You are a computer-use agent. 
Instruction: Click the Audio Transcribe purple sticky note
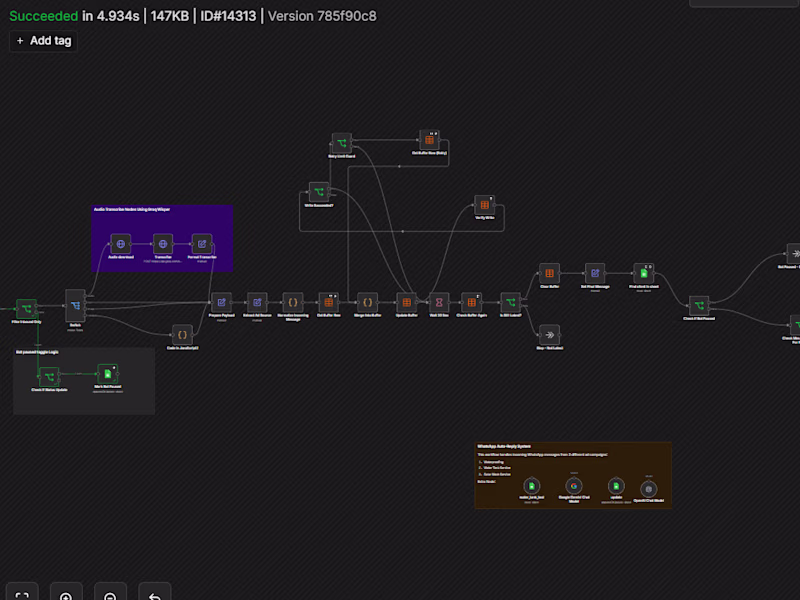162,238
